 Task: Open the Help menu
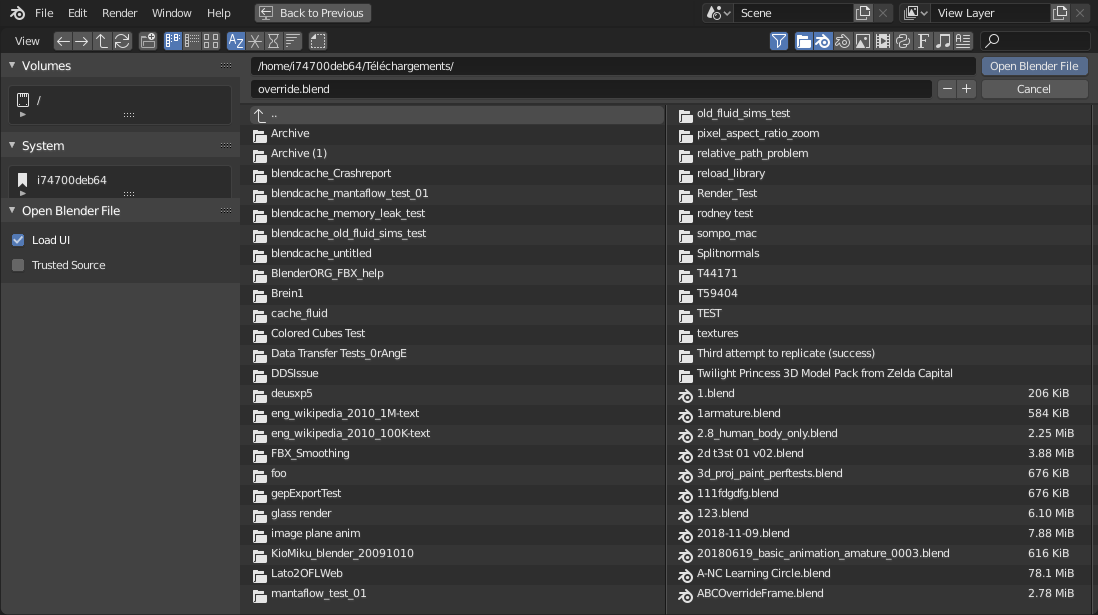pos(218,13)
